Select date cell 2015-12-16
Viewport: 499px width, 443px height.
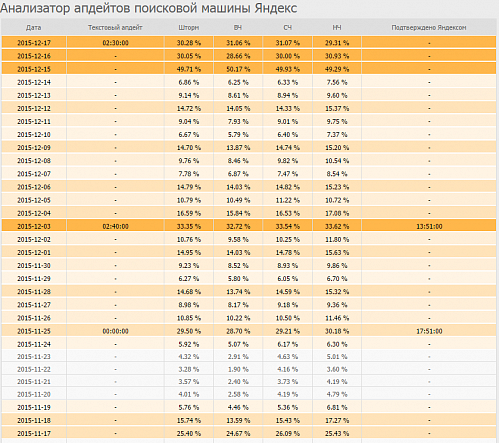click(34, 56)
